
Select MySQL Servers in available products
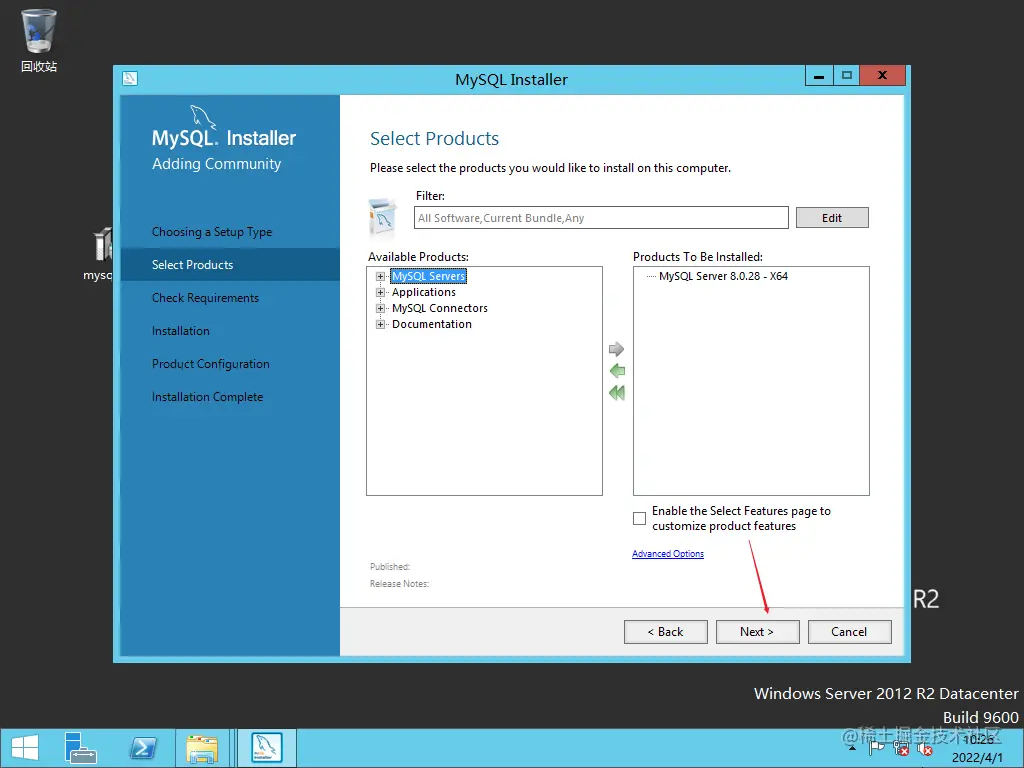428,276
